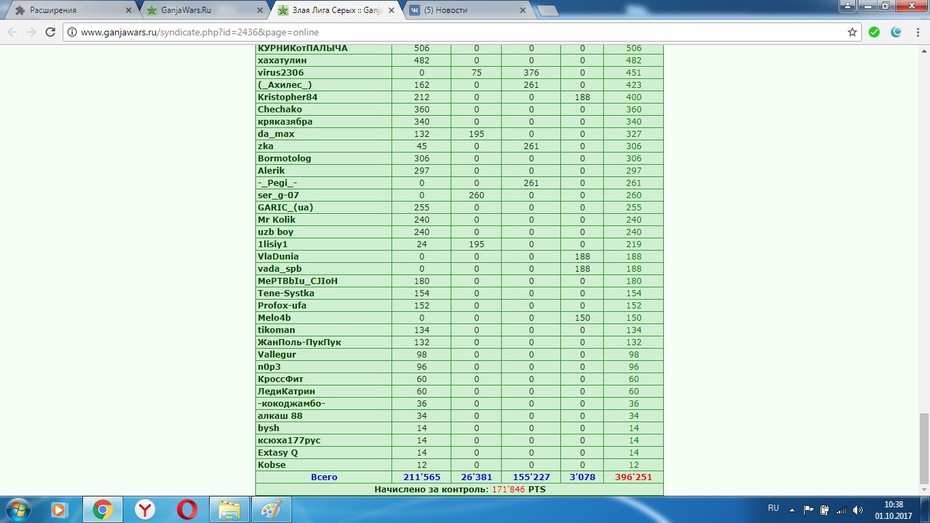Click the name Alerik
Screen dimensions: 930x523
271,171
